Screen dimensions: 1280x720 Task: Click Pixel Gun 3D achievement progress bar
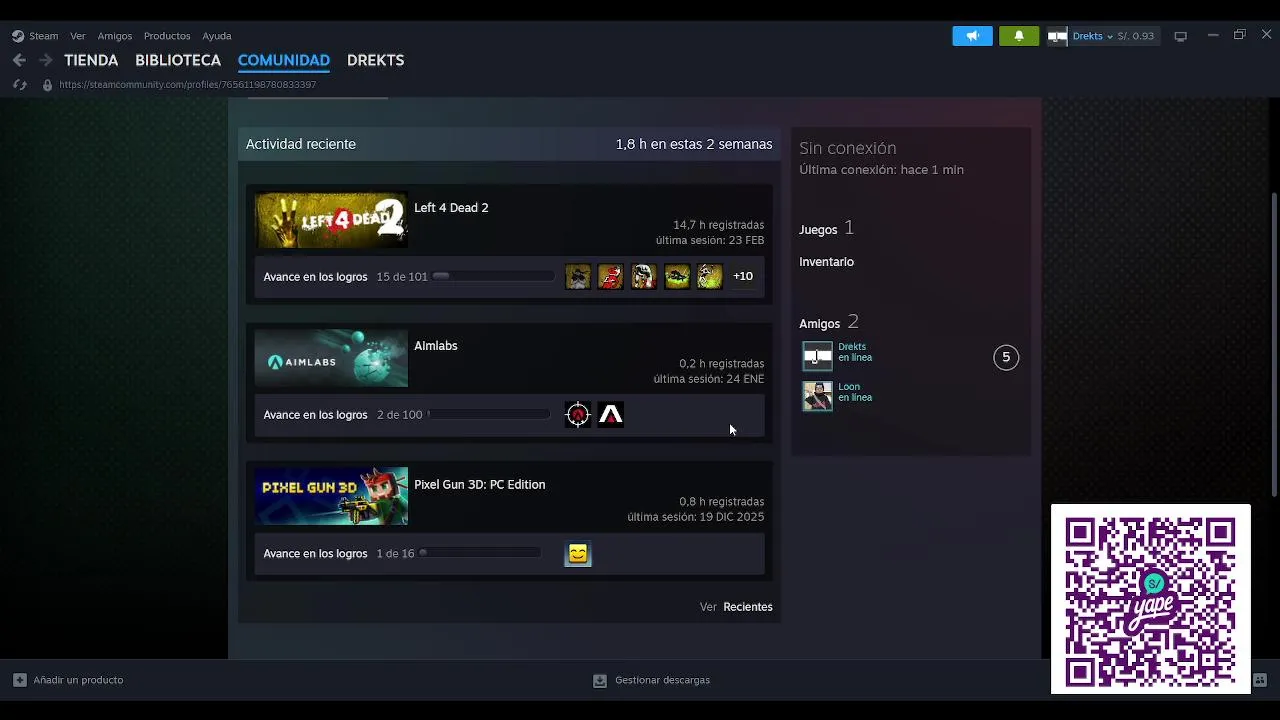click(x=480, y=553)
